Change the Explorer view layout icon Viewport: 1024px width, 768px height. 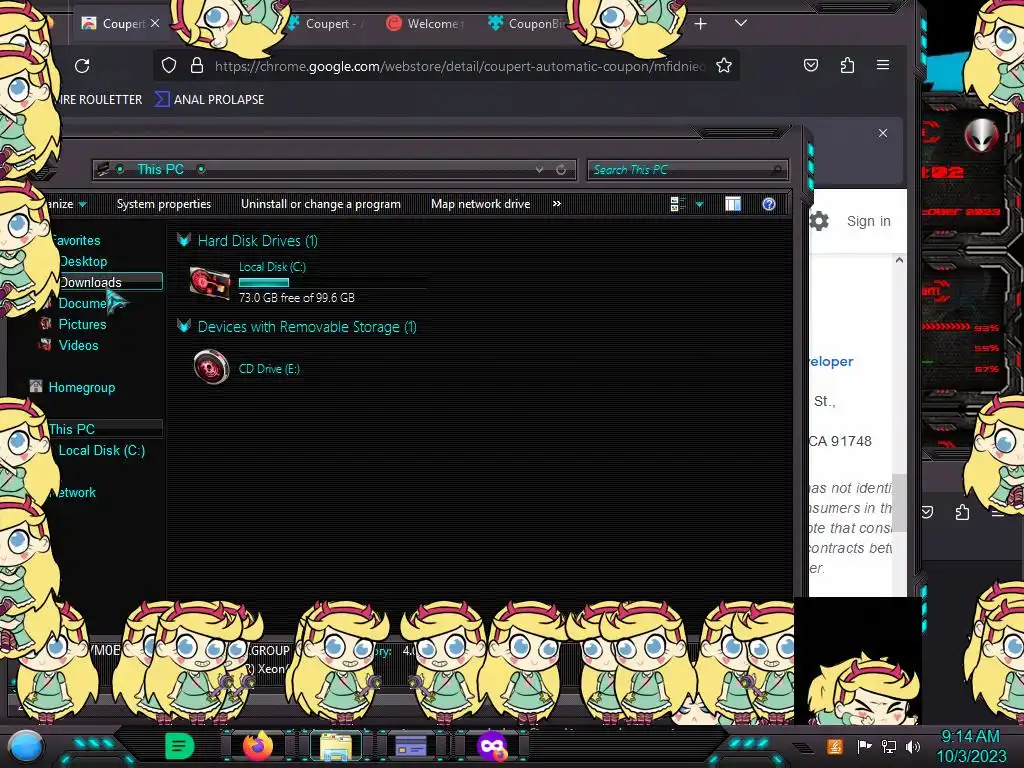[677, 204]
